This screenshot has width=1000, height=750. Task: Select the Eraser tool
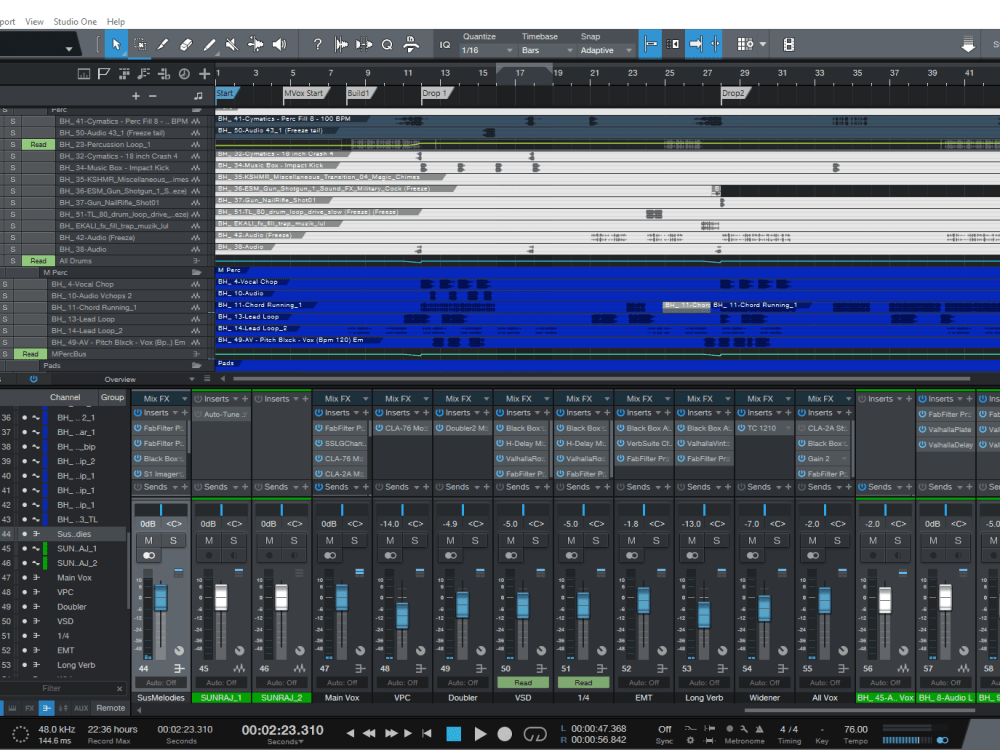[186, 44]
